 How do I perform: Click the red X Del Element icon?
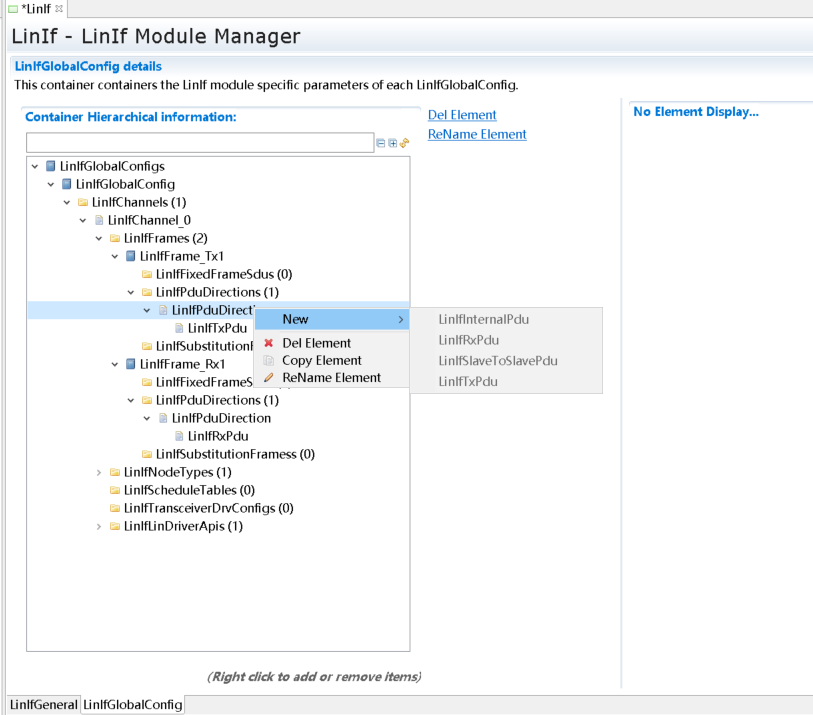[268, 343]
